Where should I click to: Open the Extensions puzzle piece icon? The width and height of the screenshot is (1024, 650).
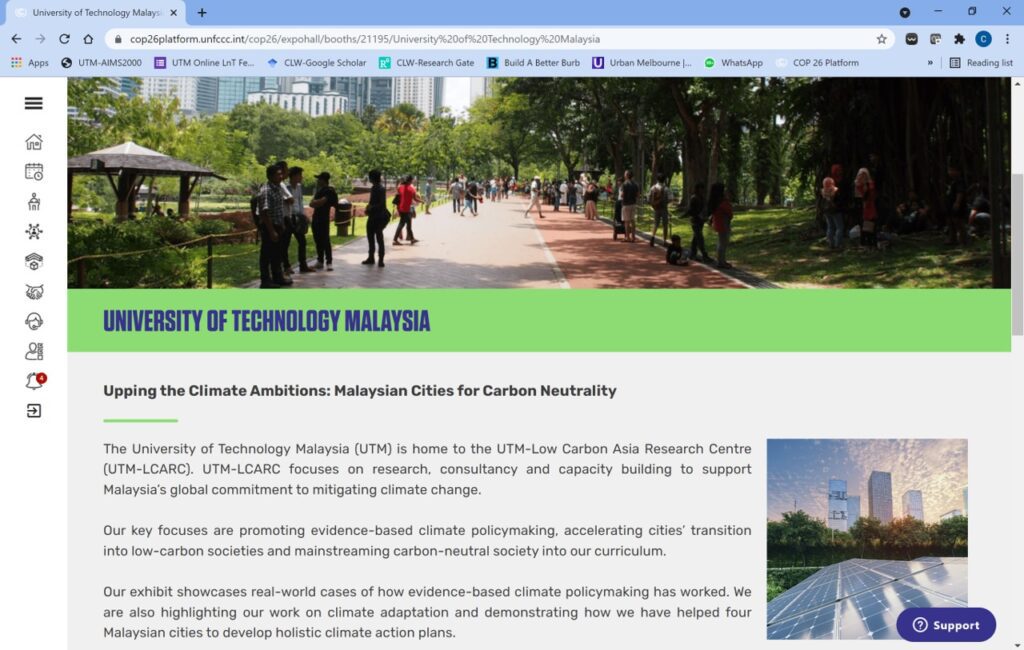click(959, 39)
